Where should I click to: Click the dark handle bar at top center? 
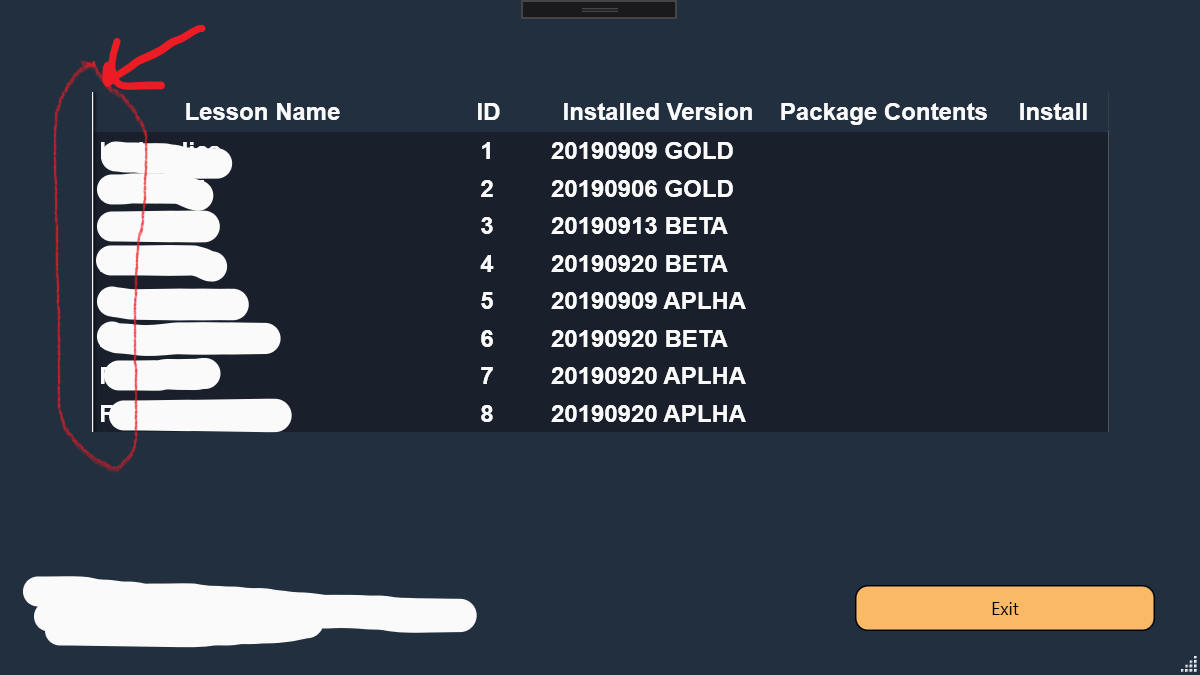[599, 9]
